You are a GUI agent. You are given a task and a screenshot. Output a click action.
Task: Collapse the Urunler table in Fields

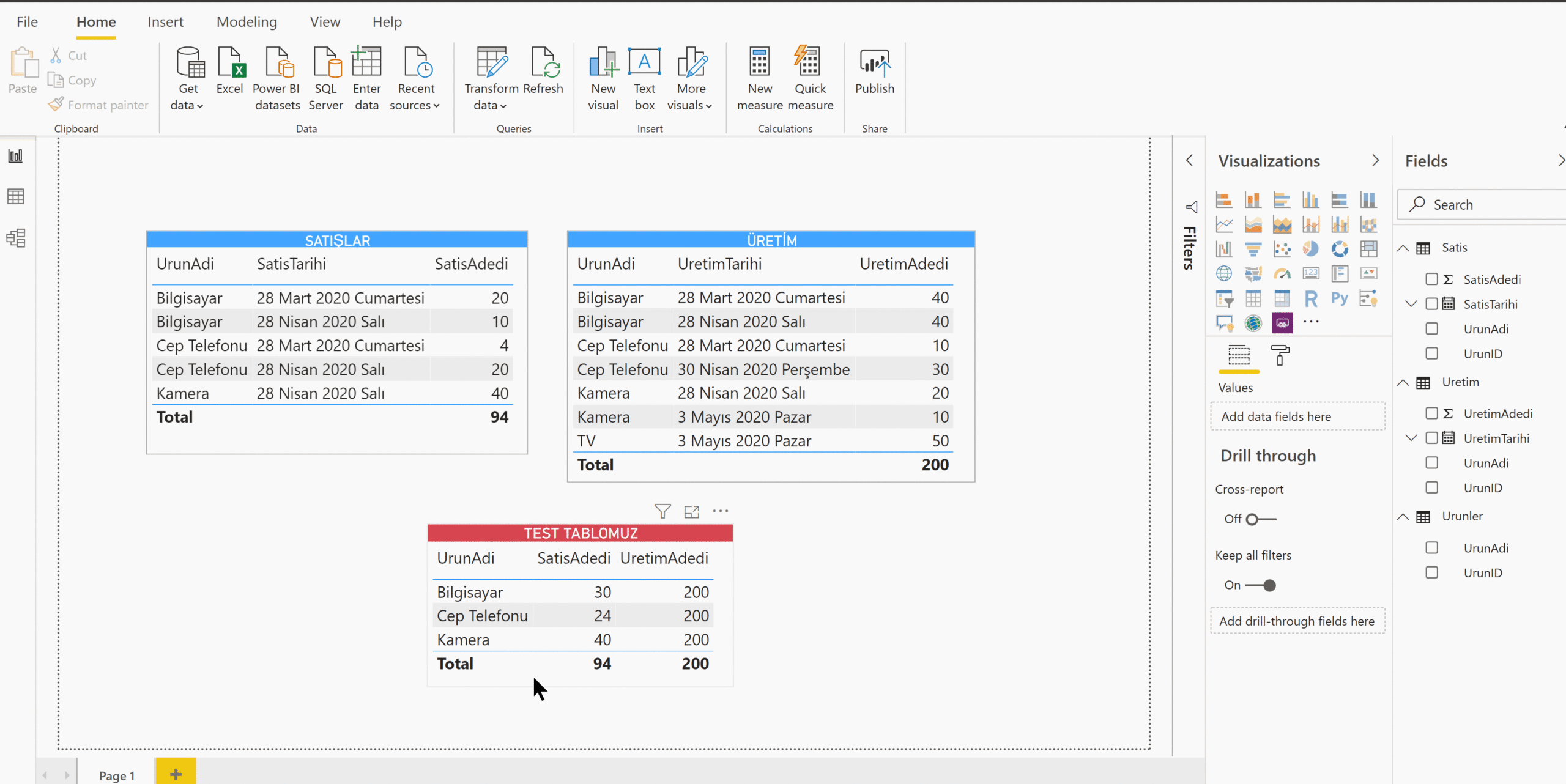coord(1403,517)
